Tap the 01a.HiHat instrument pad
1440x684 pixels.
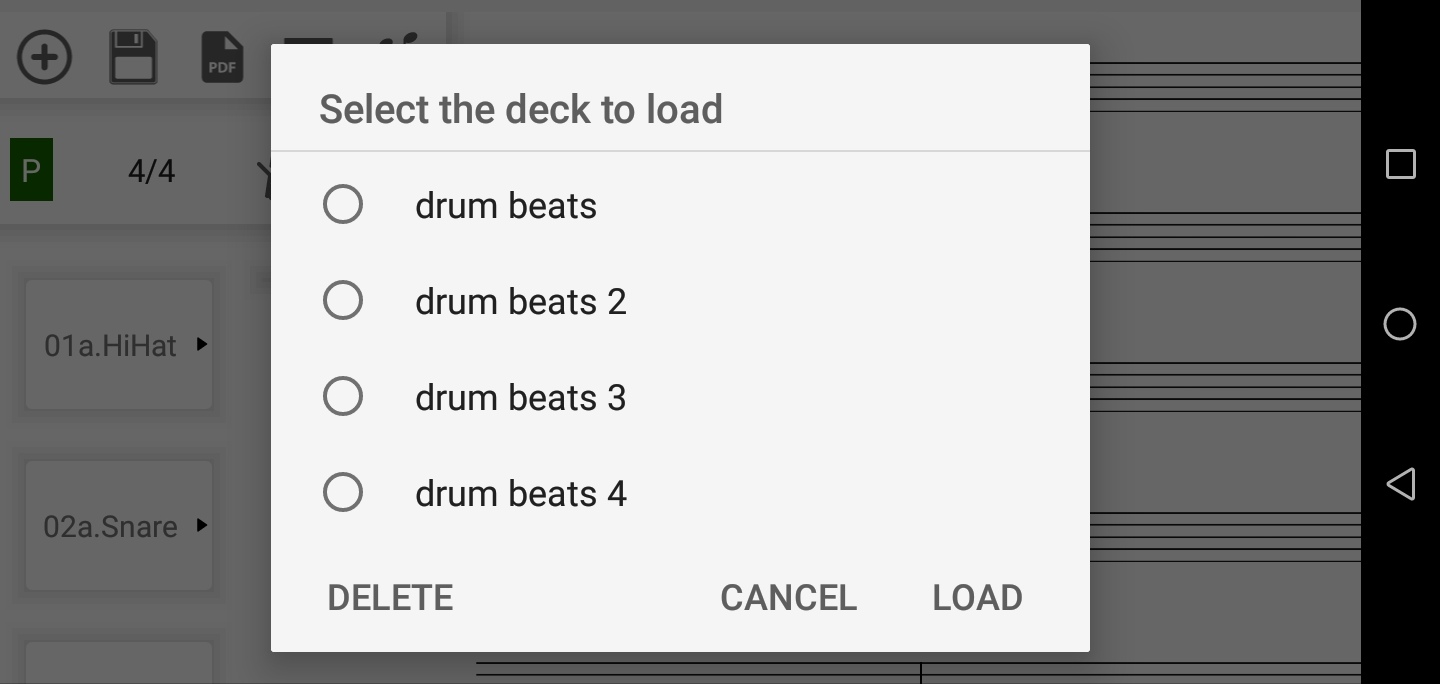click(119, 345)
